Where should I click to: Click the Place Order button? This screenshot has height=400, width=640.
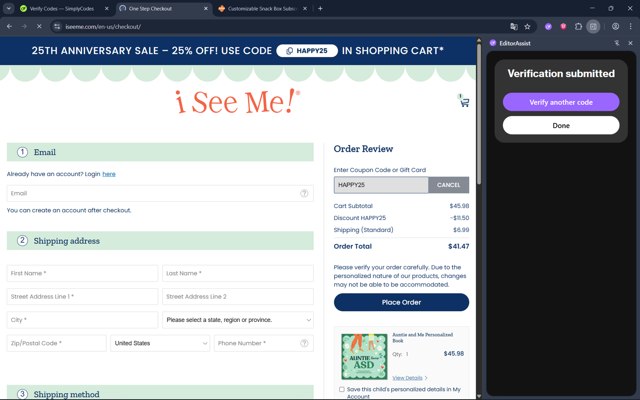[401, 302]
